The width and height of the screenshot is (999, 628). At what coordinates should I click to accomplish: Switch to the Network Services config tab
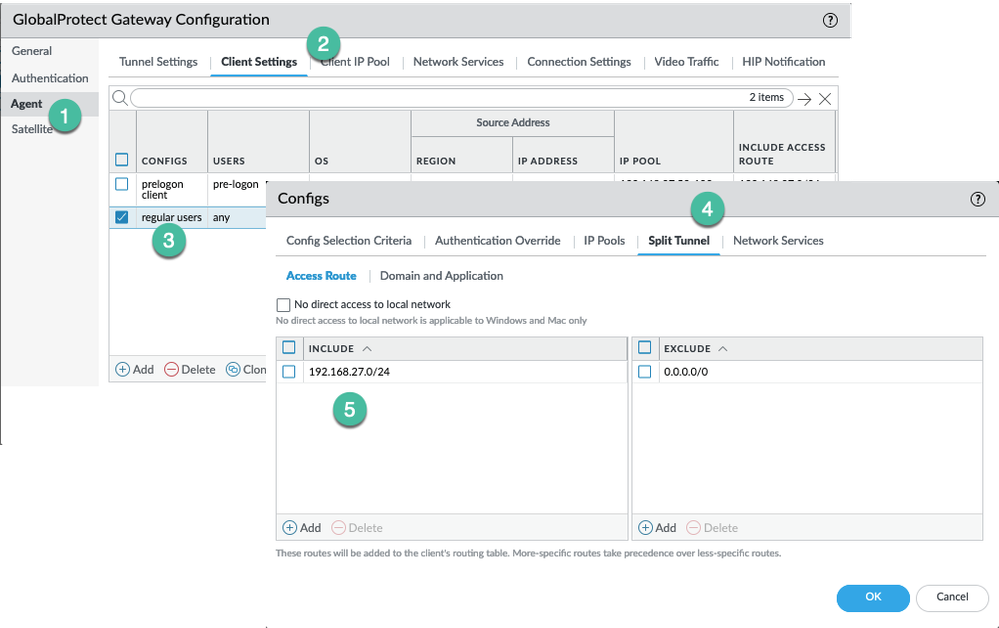[x=778, y=240]
